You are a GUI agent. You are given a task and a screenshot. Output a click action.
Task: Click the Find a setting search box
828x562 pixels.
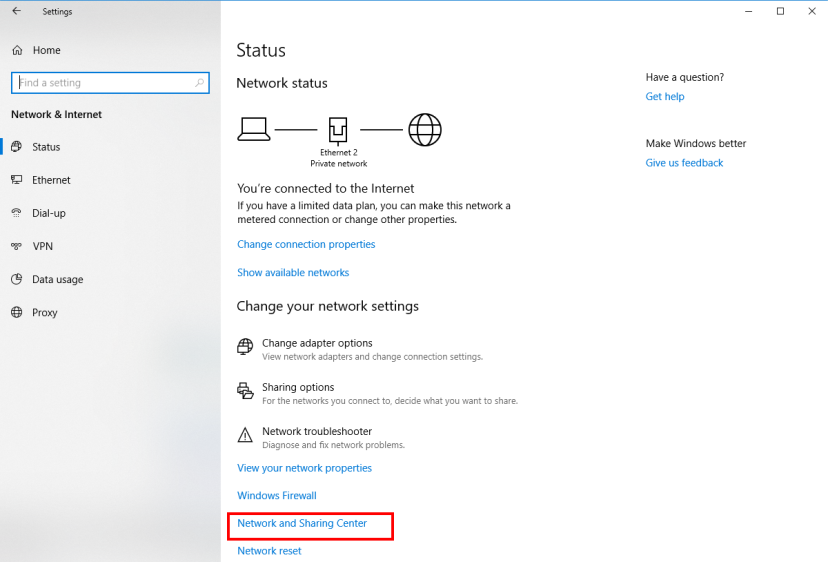pyautogui.click(x=105, y=83)
